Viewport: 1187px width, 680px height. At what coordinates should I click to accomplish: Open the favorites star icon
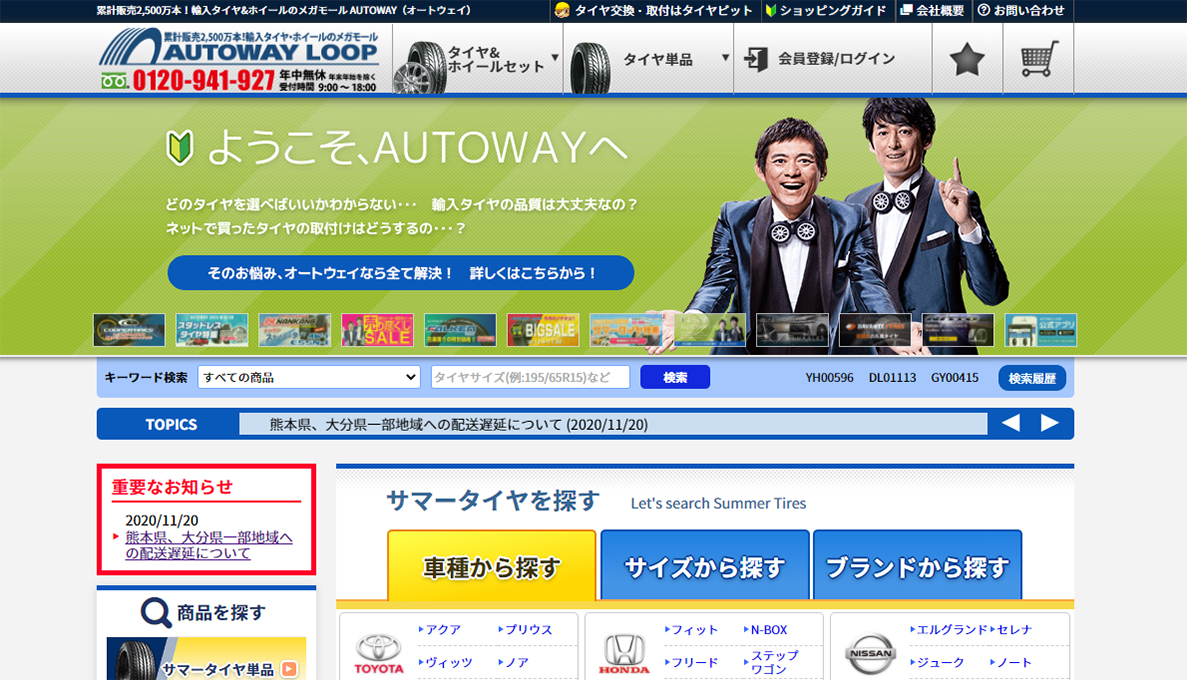[x=967, y=59]
